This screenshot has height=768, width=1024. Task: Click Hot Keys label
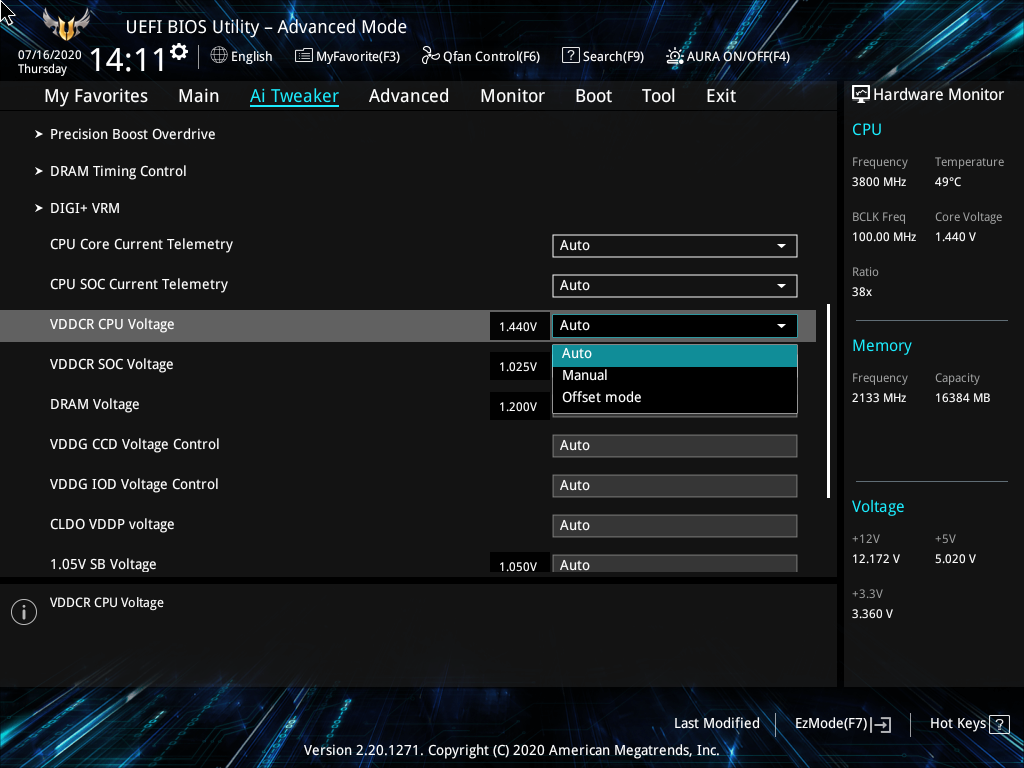pos(957,724)
